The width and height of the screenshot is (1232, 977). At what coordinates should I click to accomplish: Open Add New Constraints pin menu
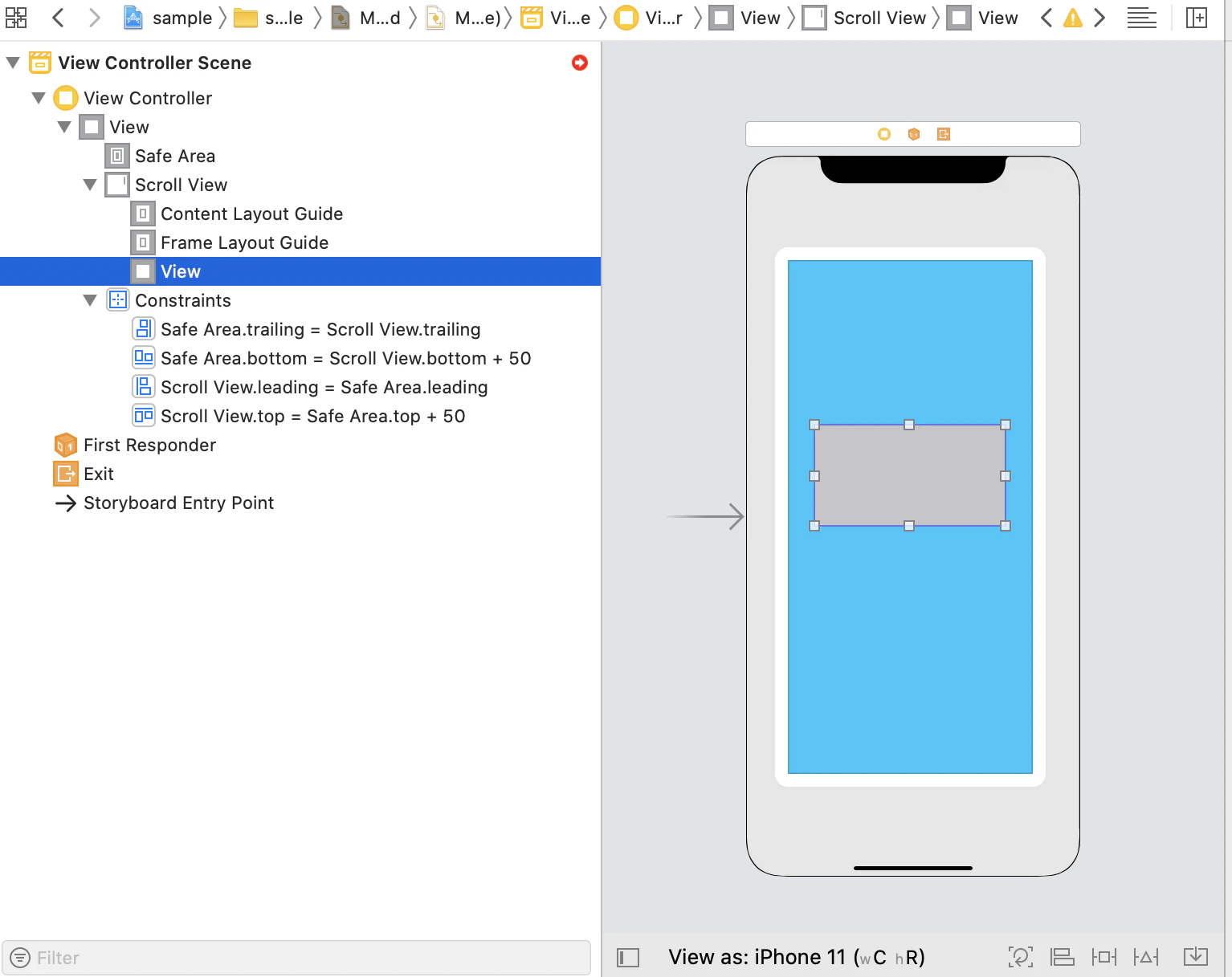coord(1104,957)
